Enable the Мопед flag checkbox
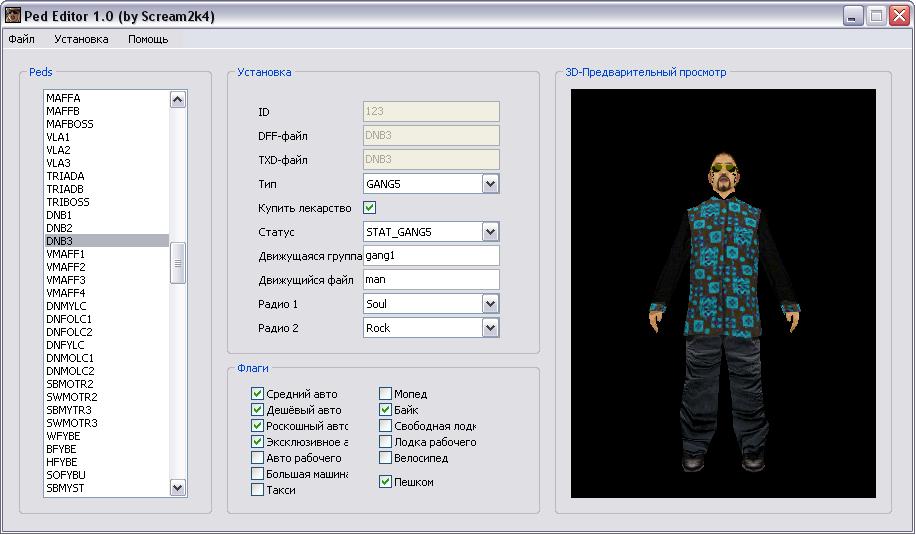The image size is (916, 535). pos(385,394)
